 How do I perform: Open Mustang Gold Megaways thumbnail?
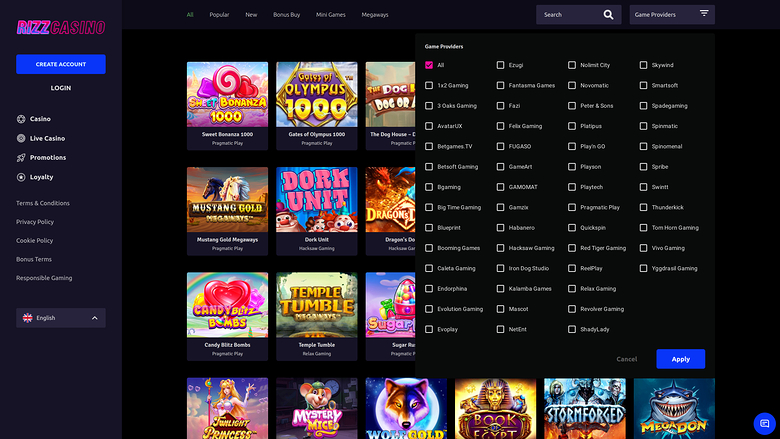pyautogui.click(x=227, y=200)
